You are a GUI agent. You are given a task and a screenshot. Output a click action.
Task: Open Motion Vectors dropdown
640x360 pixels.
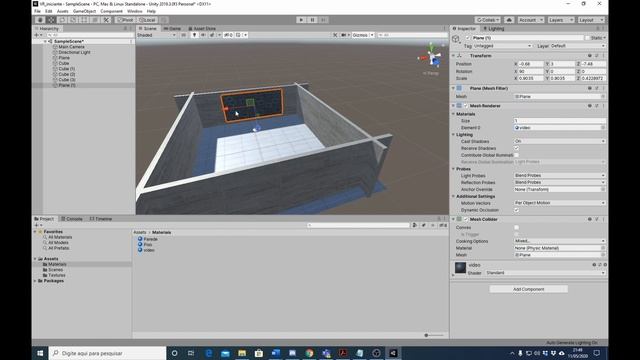(560, 203)
